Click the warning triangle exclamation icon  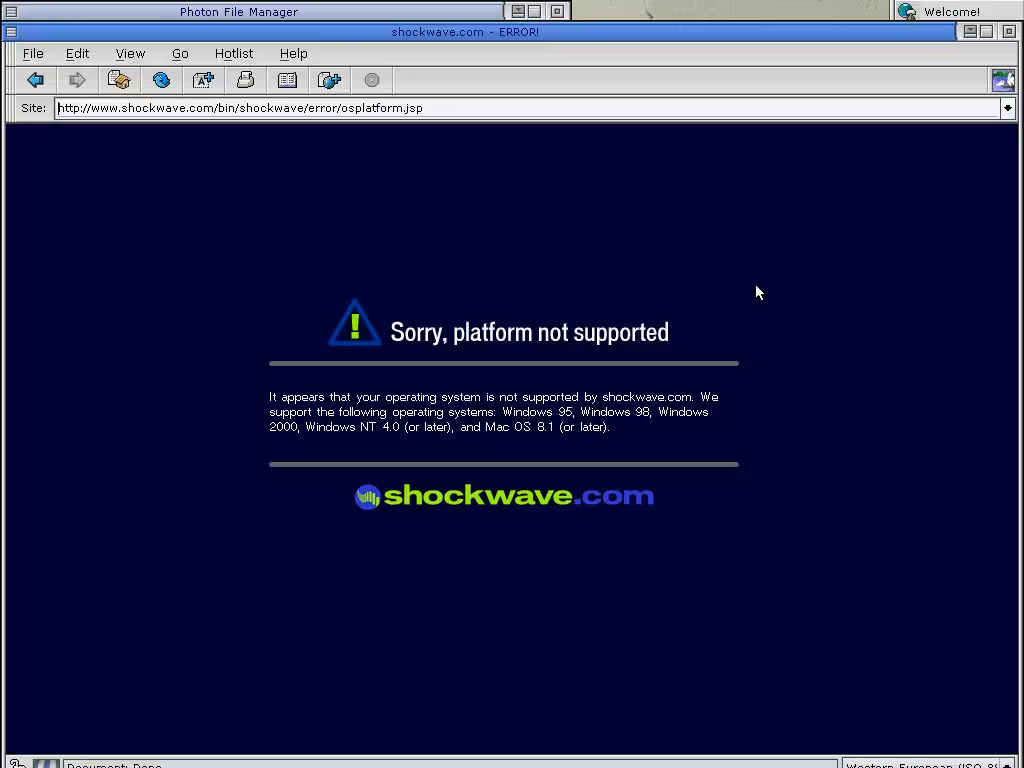click(355, 323)
